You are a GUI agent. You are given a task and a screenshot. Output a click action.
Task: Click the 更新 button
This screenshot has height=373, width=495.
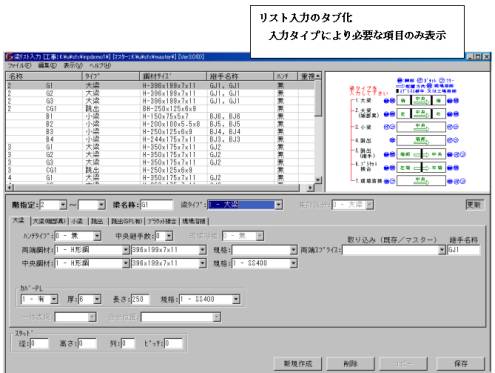(474, 205)
